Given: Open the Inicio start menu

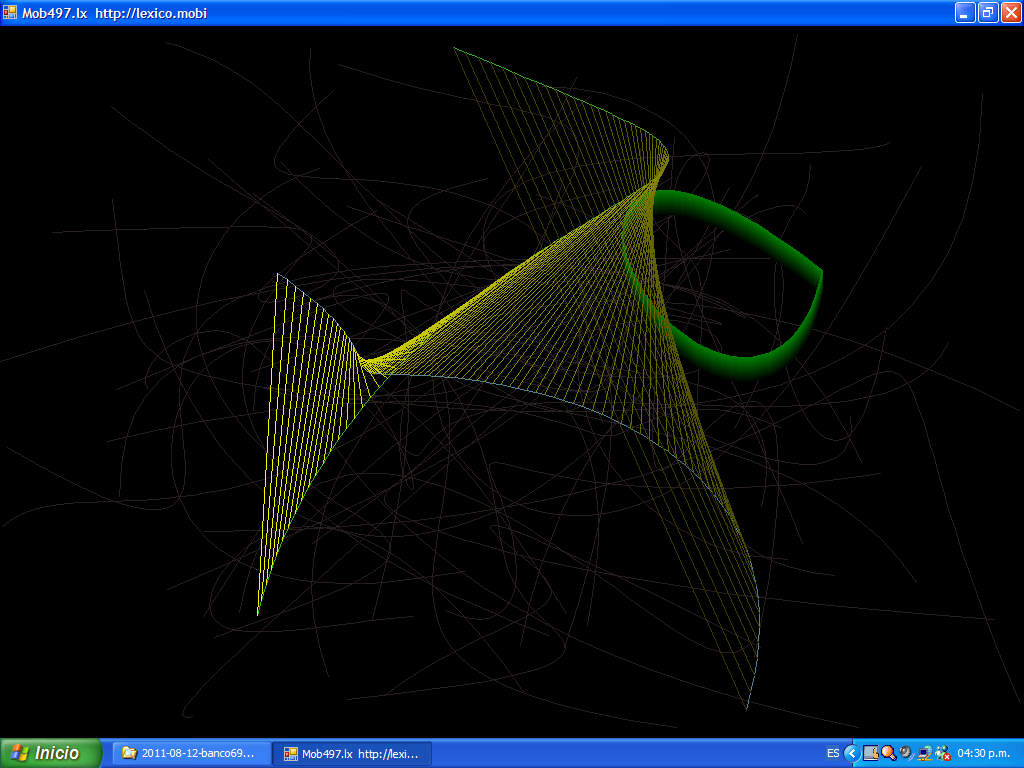Looking at the screenshot, I should pyautogui.click(x=51, y=753).
